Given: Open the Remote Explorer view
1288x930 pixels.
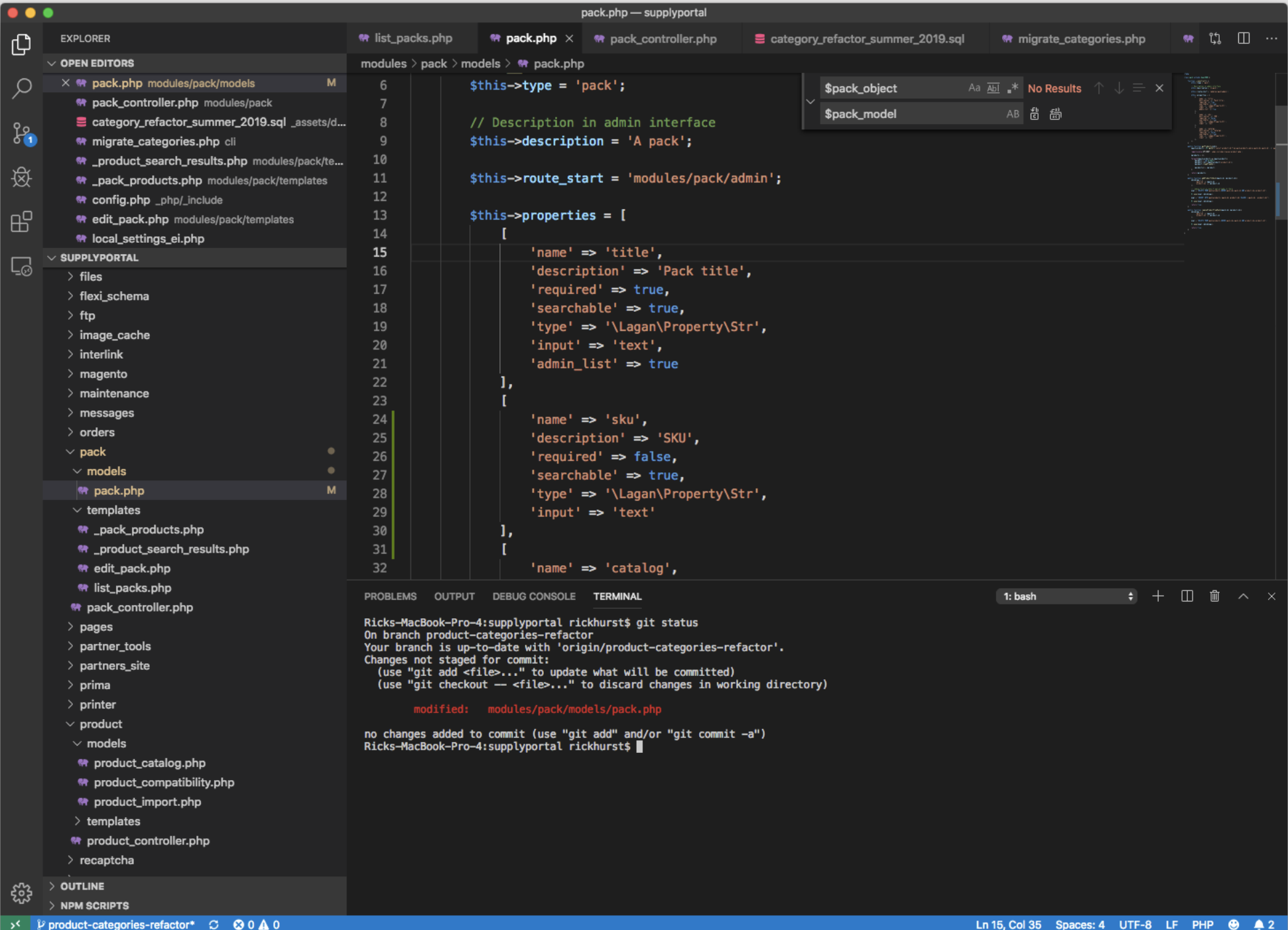Looking at the screenshot, I should pyautogui.click(x=21, y=266).
